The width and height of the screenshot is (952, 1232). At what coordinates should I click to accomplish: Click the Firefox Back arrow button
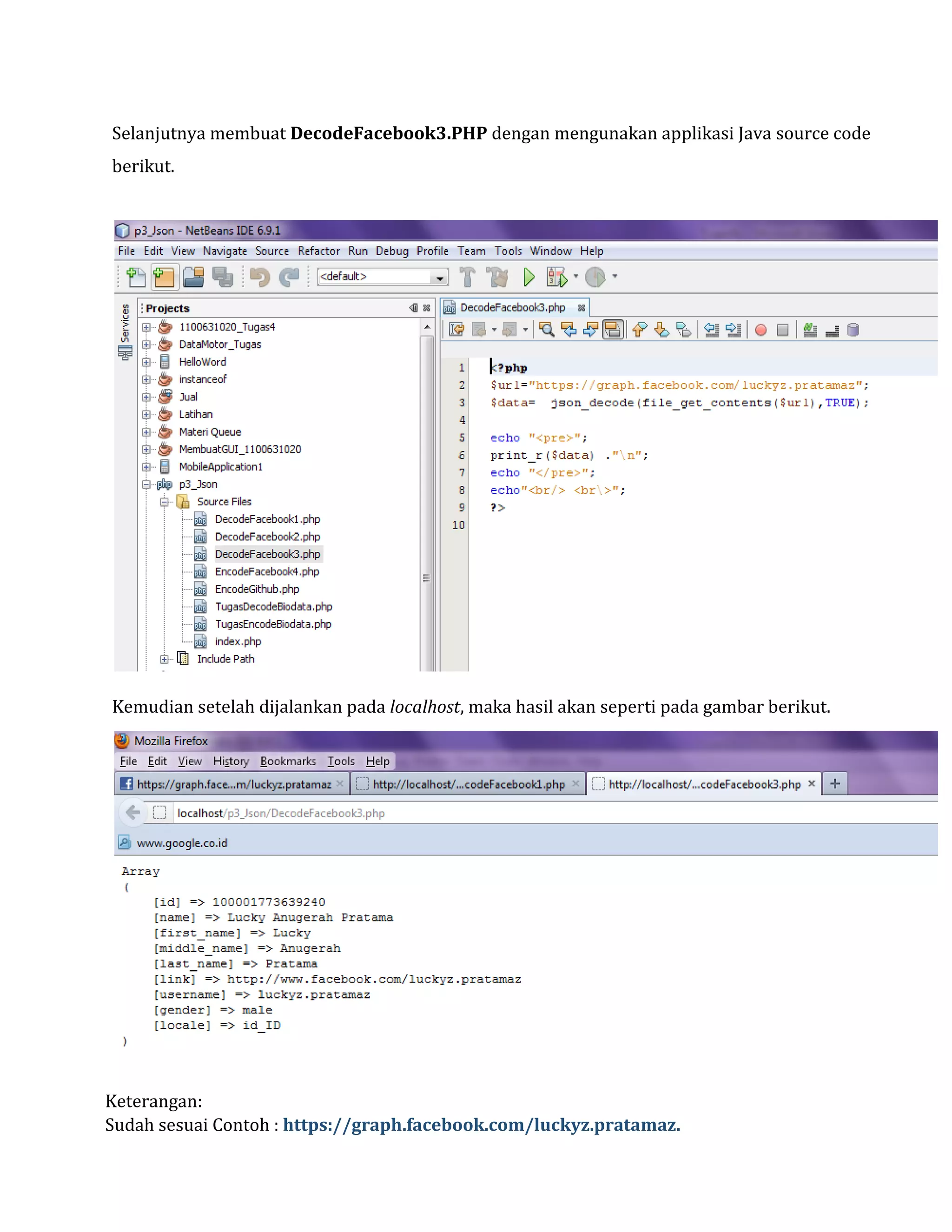(132, 813)
